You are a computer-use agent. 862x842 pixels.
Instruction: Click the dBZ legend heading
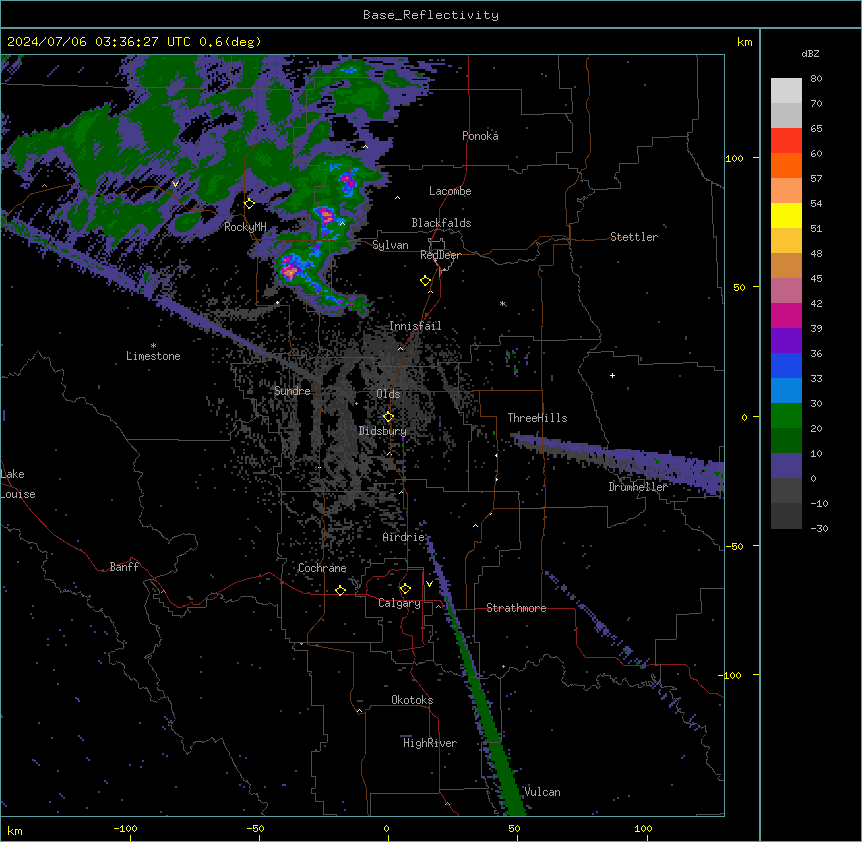[810, 53]
